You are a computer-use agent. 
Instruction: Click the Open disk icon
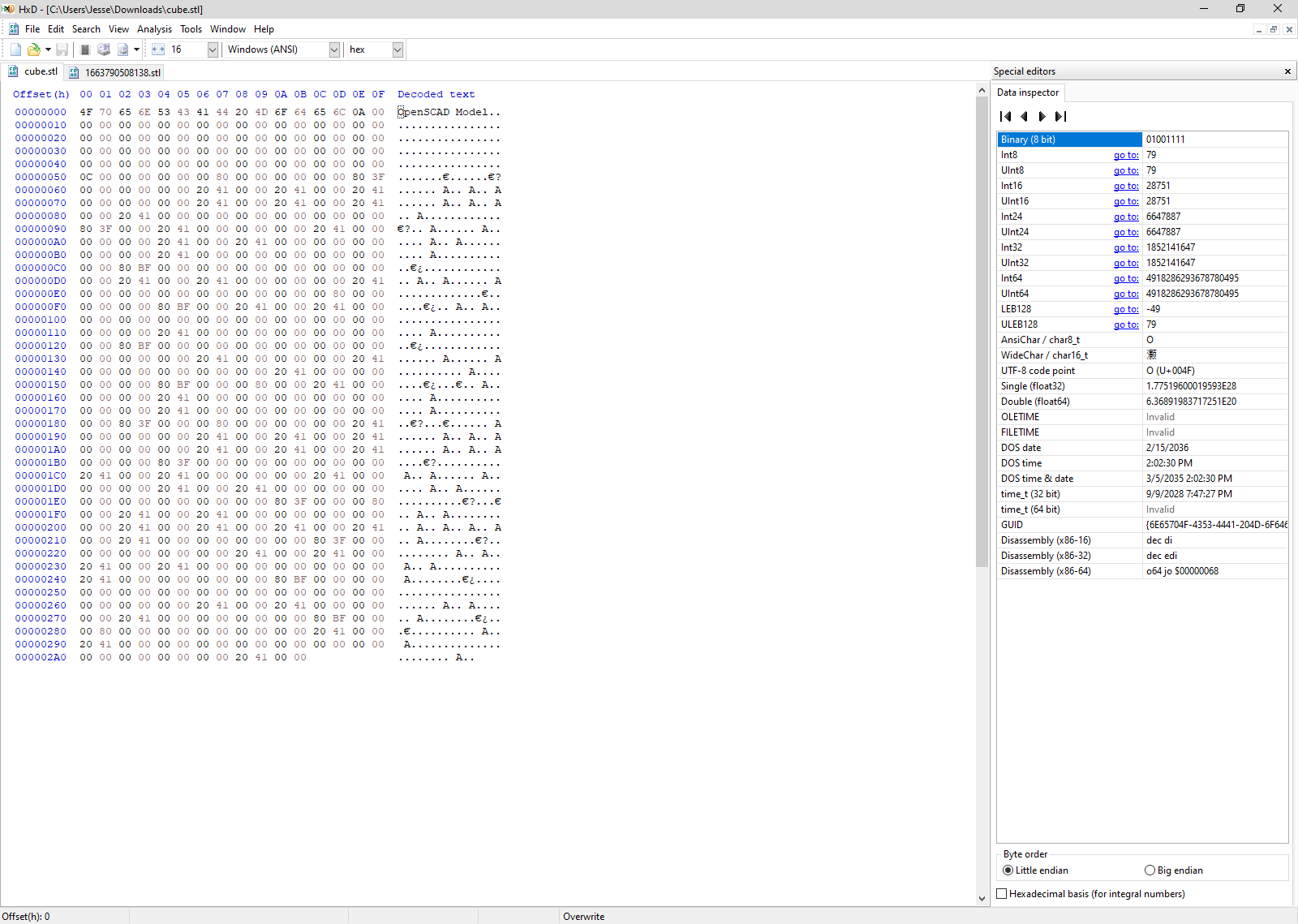104,49
